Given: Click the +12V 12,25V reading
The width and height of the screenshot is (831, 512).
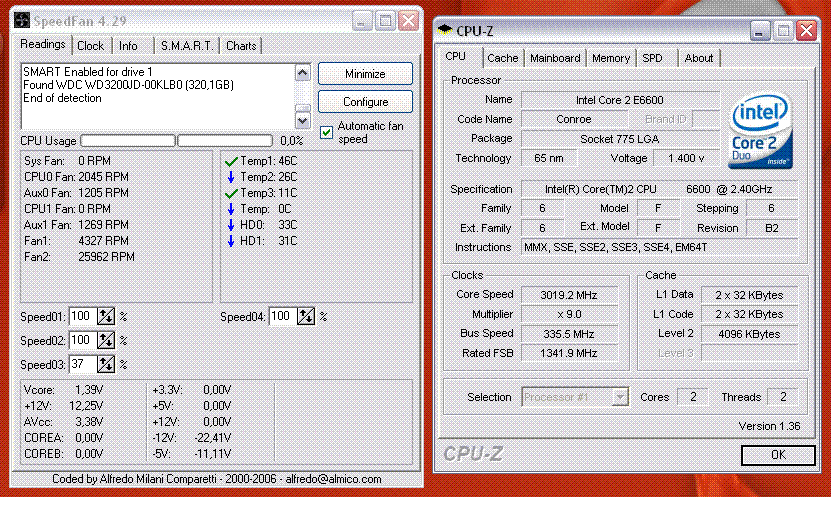Looking at the screenshot, I should 64,406.
